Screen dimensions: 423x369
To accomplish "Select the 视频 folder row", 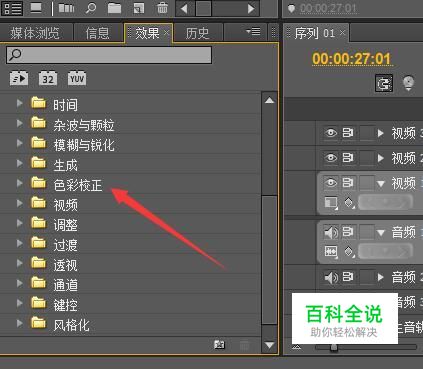I will [x=130, y=204].
